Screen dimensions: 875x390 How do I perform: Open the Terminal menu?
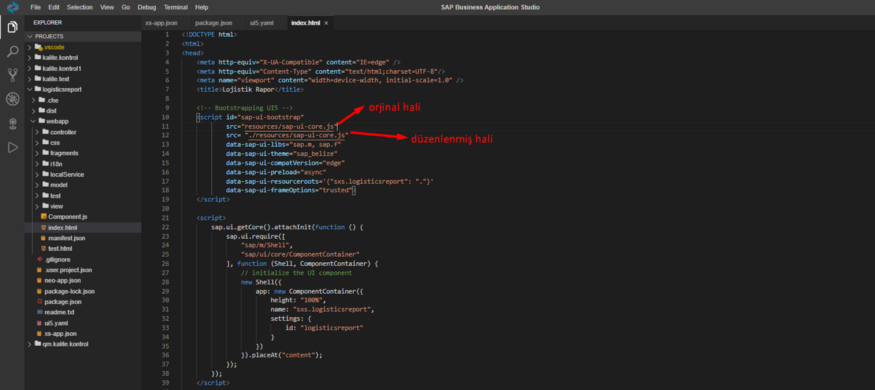coord(176,7)
